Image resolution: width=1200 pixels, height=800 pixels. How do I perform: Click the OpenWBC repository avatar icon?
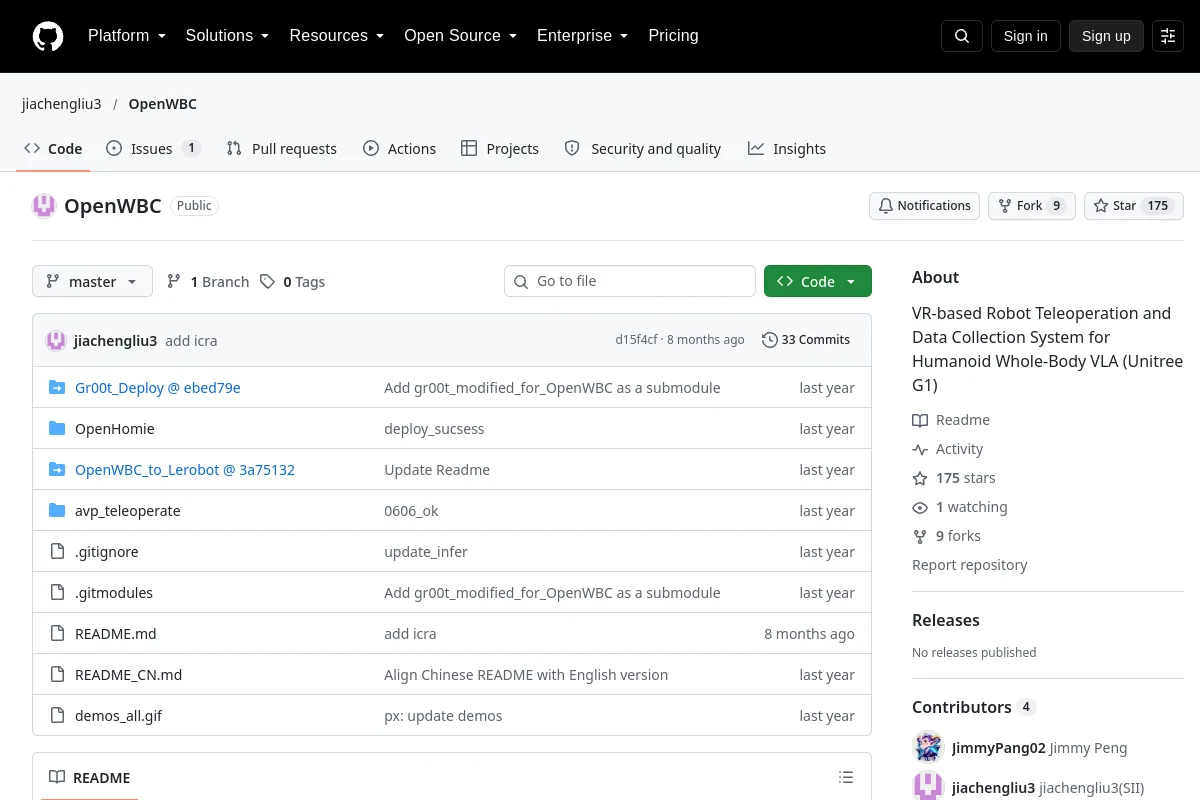(44, 206)
